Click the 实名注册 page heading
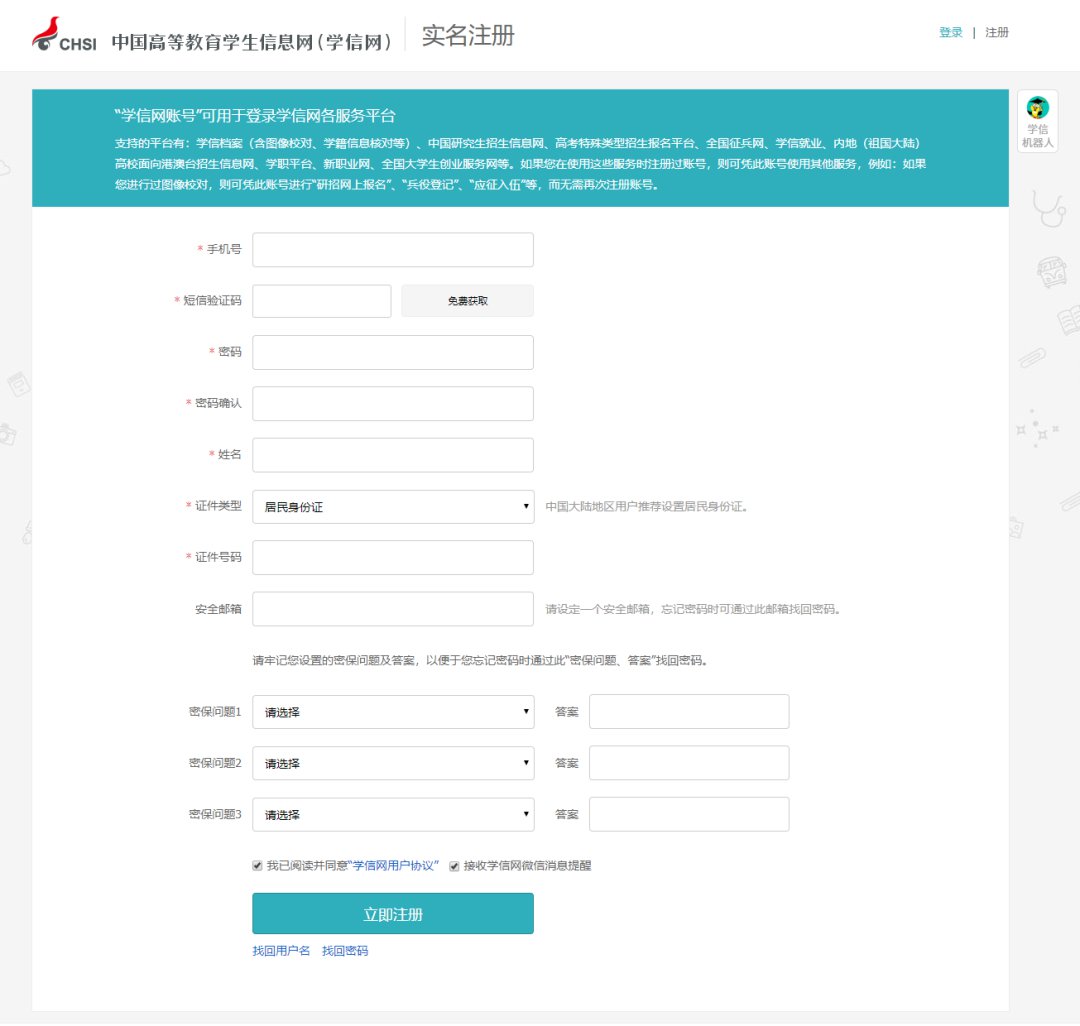The width and height of the screenshot is (1080, 1026). (468, 36)
